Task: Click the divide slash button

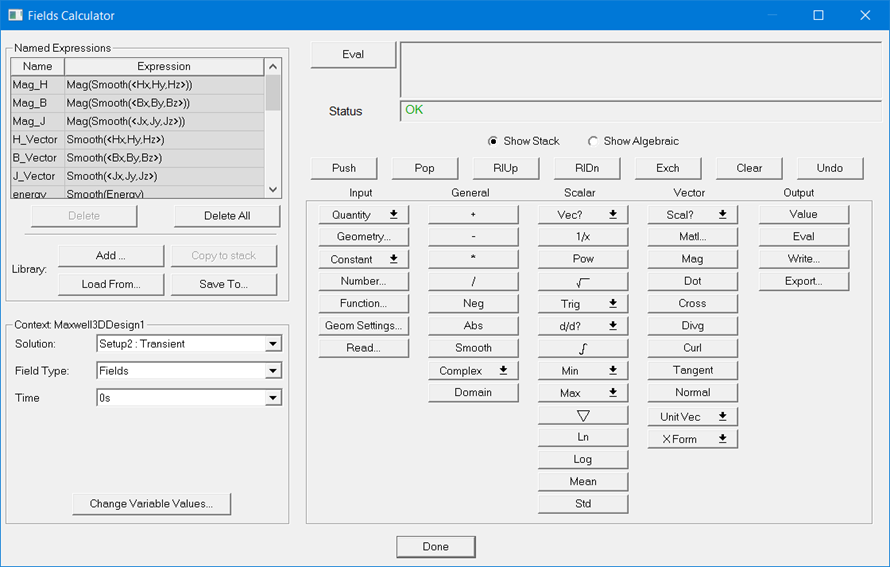Action: click(x=473, y=282)
